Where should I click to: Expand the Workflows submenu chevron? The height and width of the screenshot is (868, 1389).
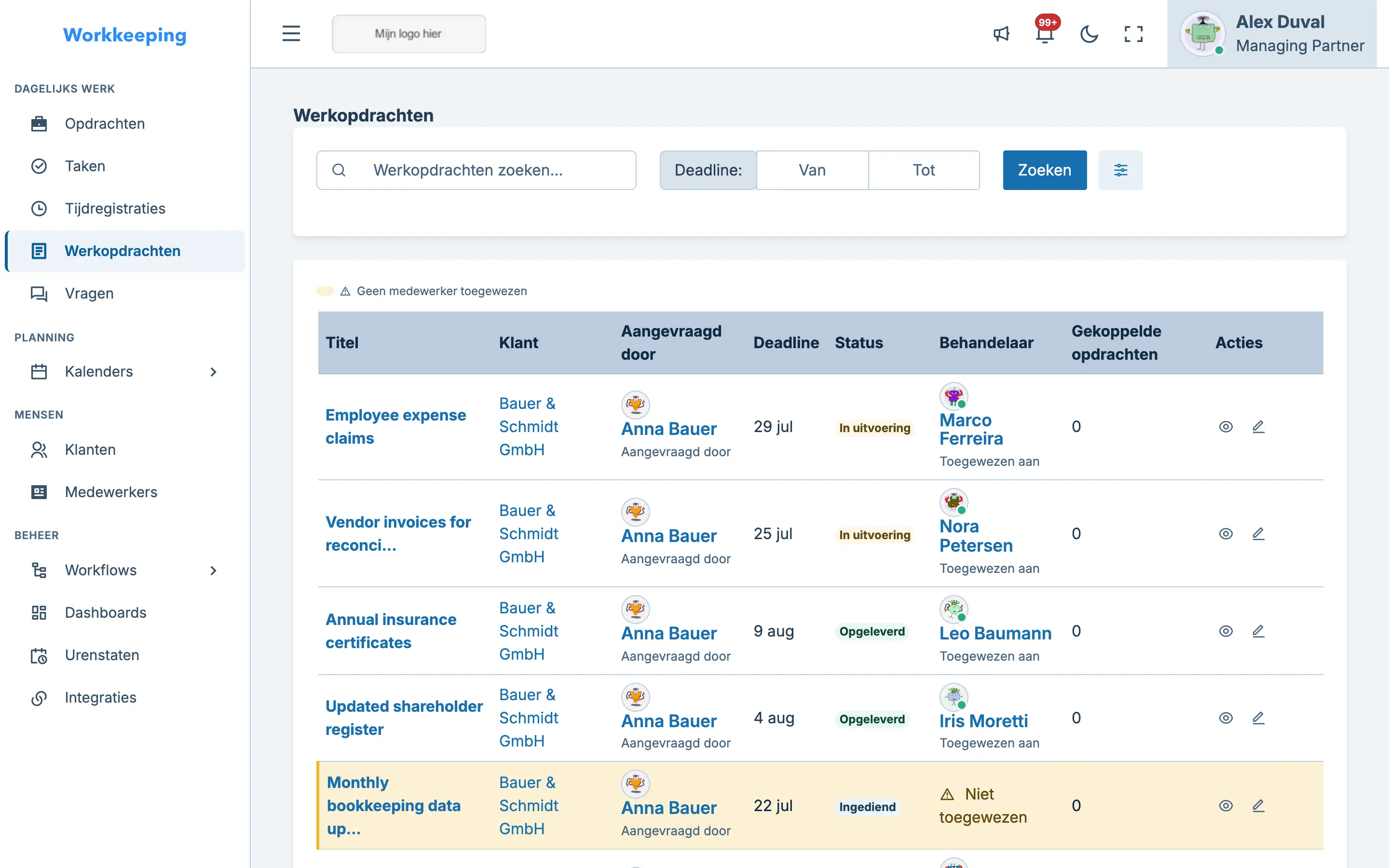pyautogui.click(x=213, y=570)
